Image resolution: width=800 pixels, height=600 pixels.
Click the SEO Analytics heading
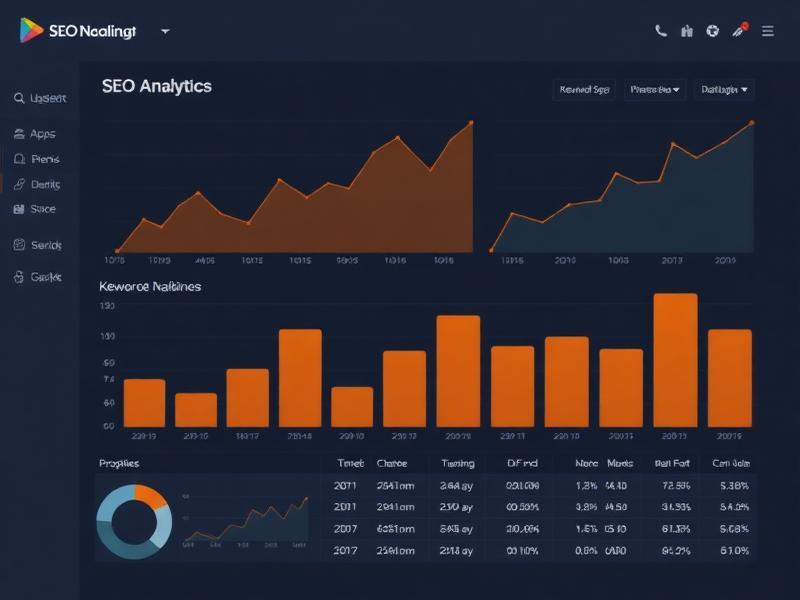(157, 86)
